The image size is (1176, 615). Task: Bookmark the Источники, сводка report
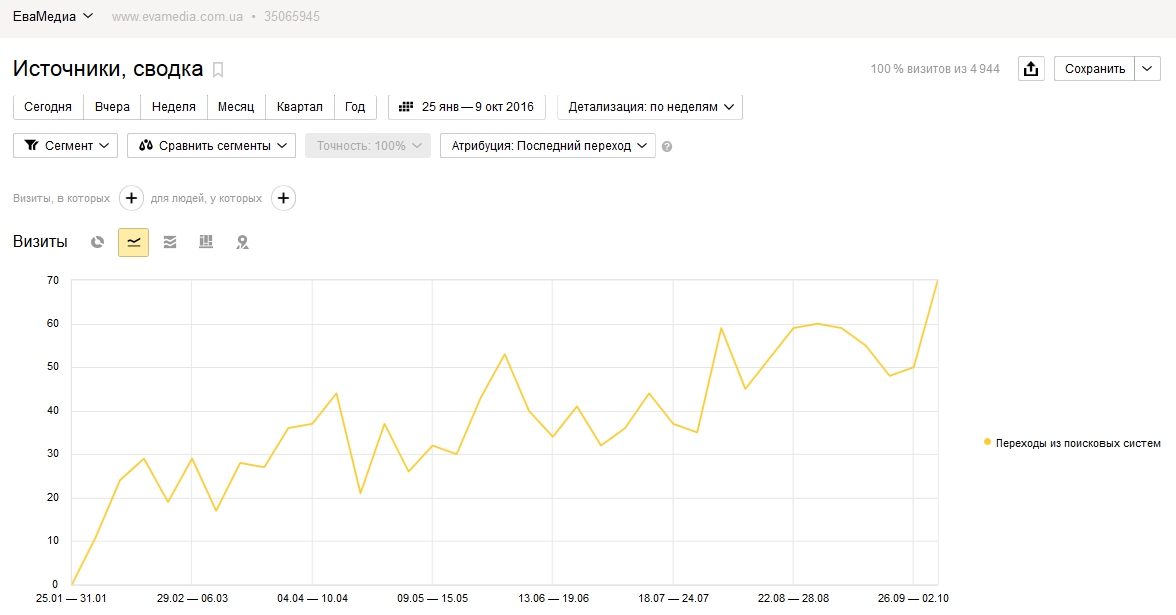coord(218,70)
